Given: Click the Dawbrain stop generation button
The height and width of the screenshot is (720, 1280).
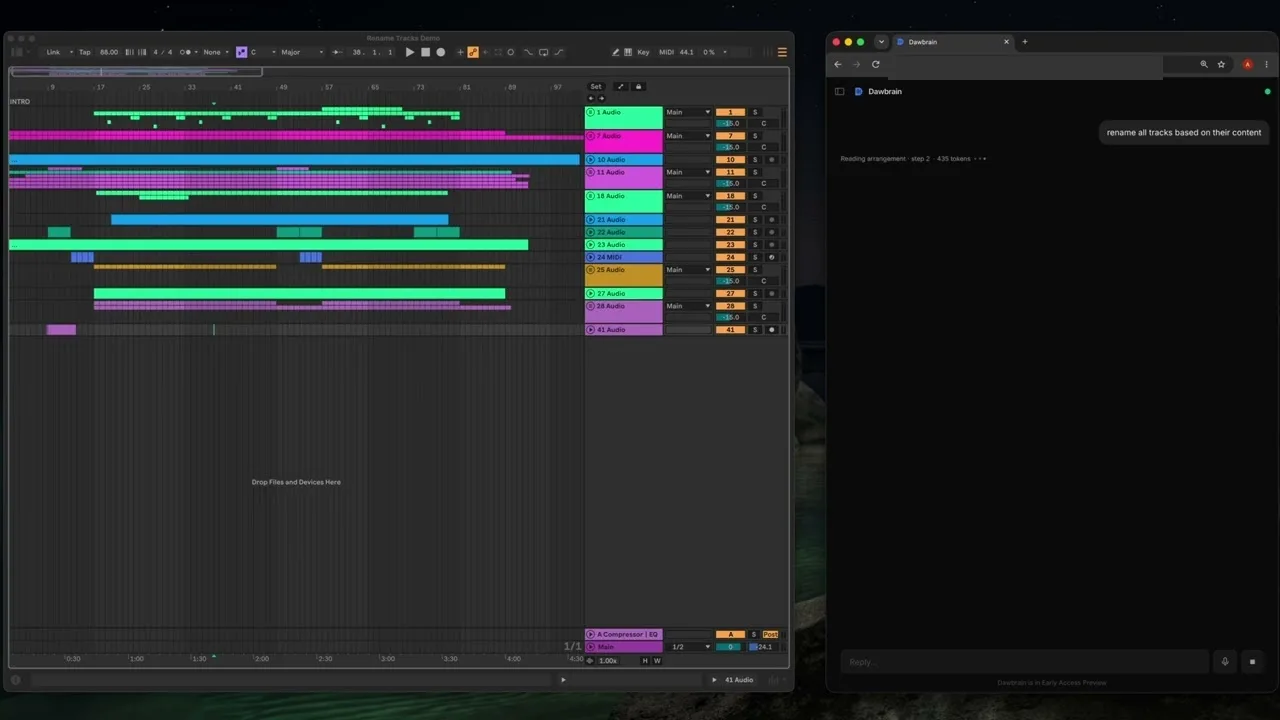Looking at the screenshot, I should click(1252, 661).
